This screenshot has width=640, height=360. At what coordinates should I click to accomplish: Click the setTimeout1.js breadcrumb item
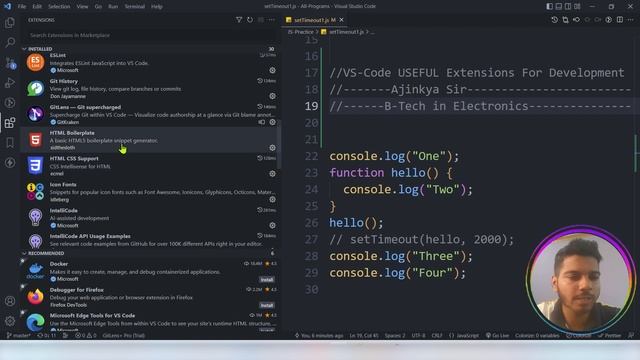346,32
